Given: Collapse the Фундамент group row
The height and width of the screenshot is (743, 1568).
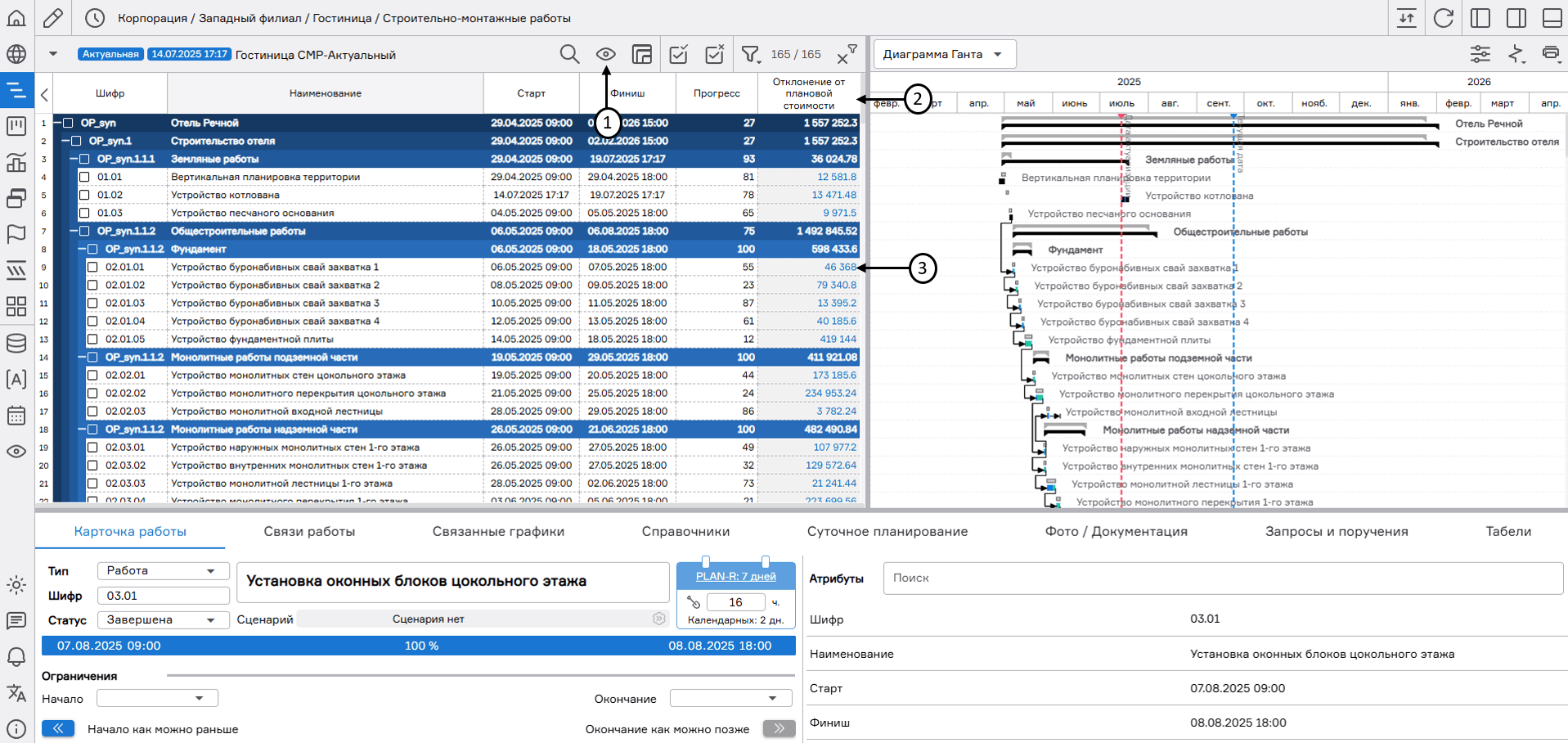Looking at the screenshot, I should click(82, 249).
